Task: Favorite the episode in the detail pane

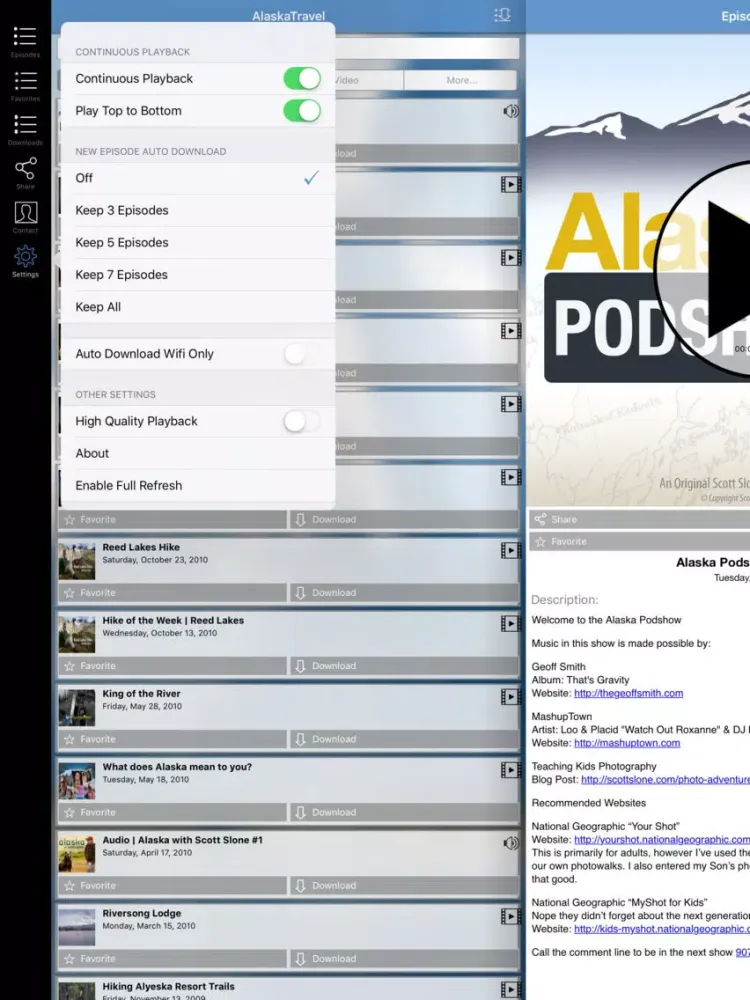Action: pyautogui.click(x=639, y=541)
